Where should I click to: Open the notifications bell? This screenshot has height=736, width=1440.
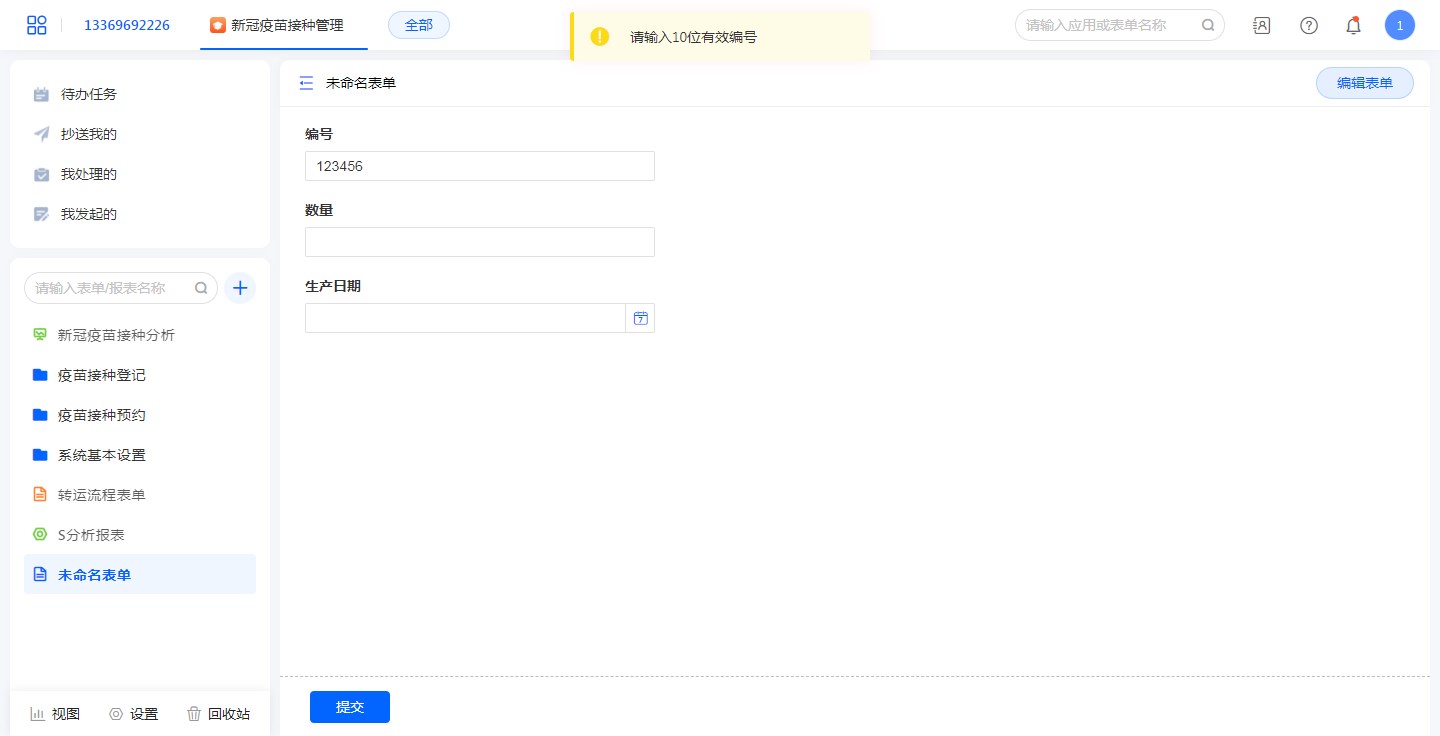(1353, 26)
